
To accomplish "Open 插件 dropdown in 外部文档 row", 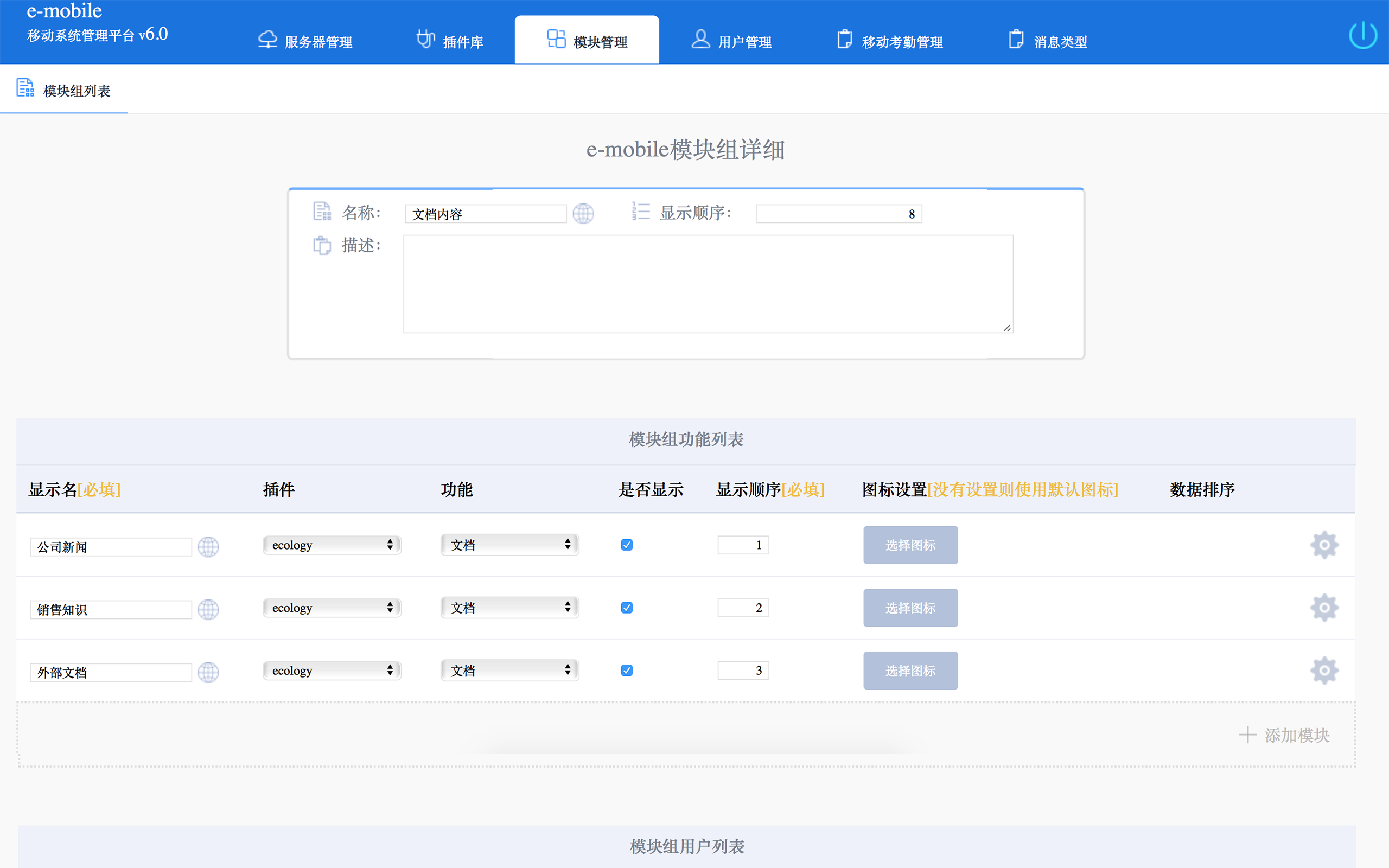I will 332,670.
